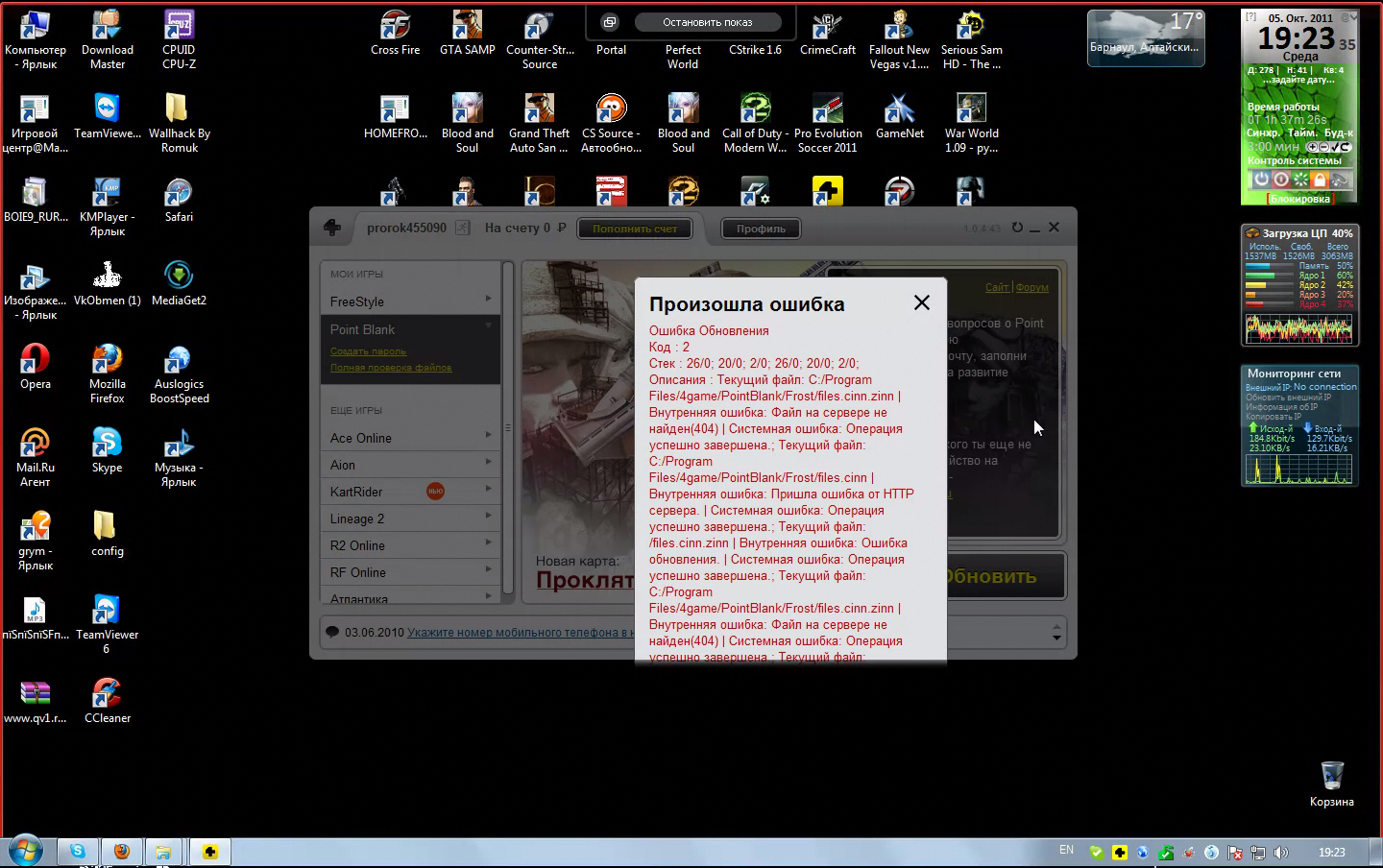Image resolution: width=1383 pixels, height=868 pixels.
Task: Open the Cross Fire desktop icon
Action: click(x=395, y=34)
